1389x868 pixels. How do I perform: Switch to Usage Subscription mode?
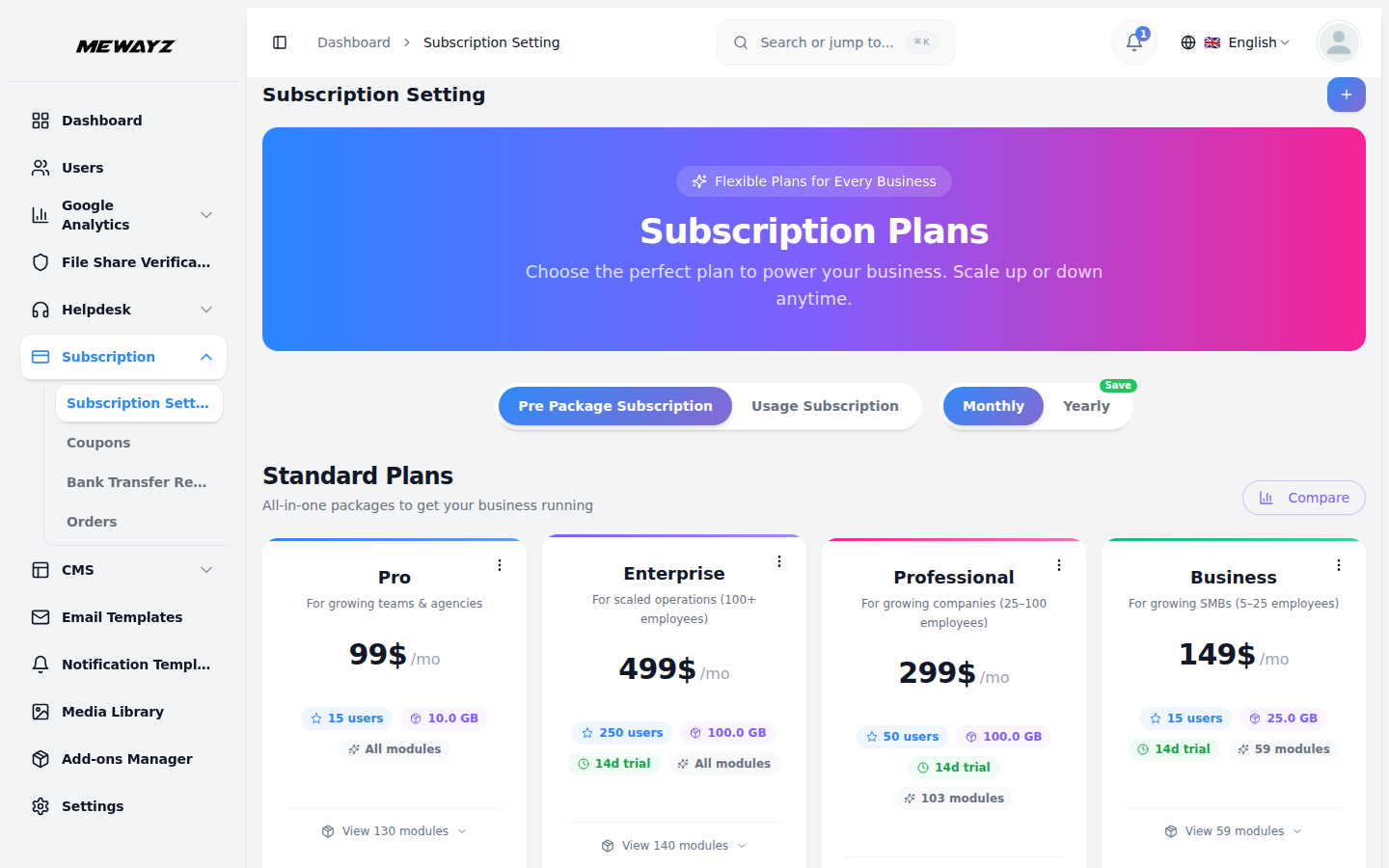pos(824,405)
